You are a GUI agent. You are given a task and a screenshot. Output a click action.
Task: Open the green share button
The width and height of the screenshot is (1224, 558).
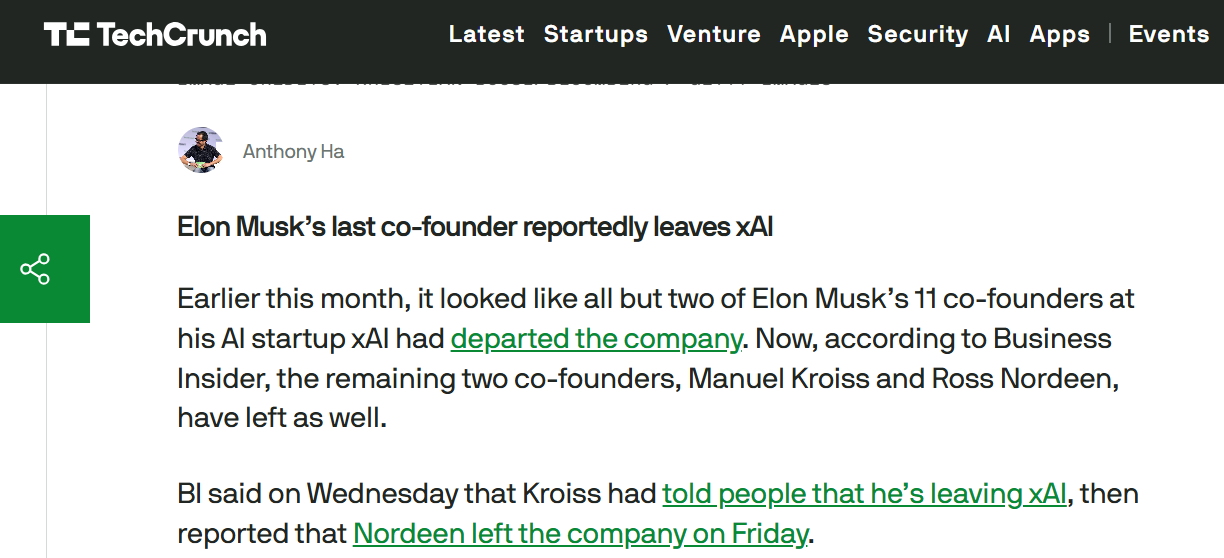coord(35,269)
